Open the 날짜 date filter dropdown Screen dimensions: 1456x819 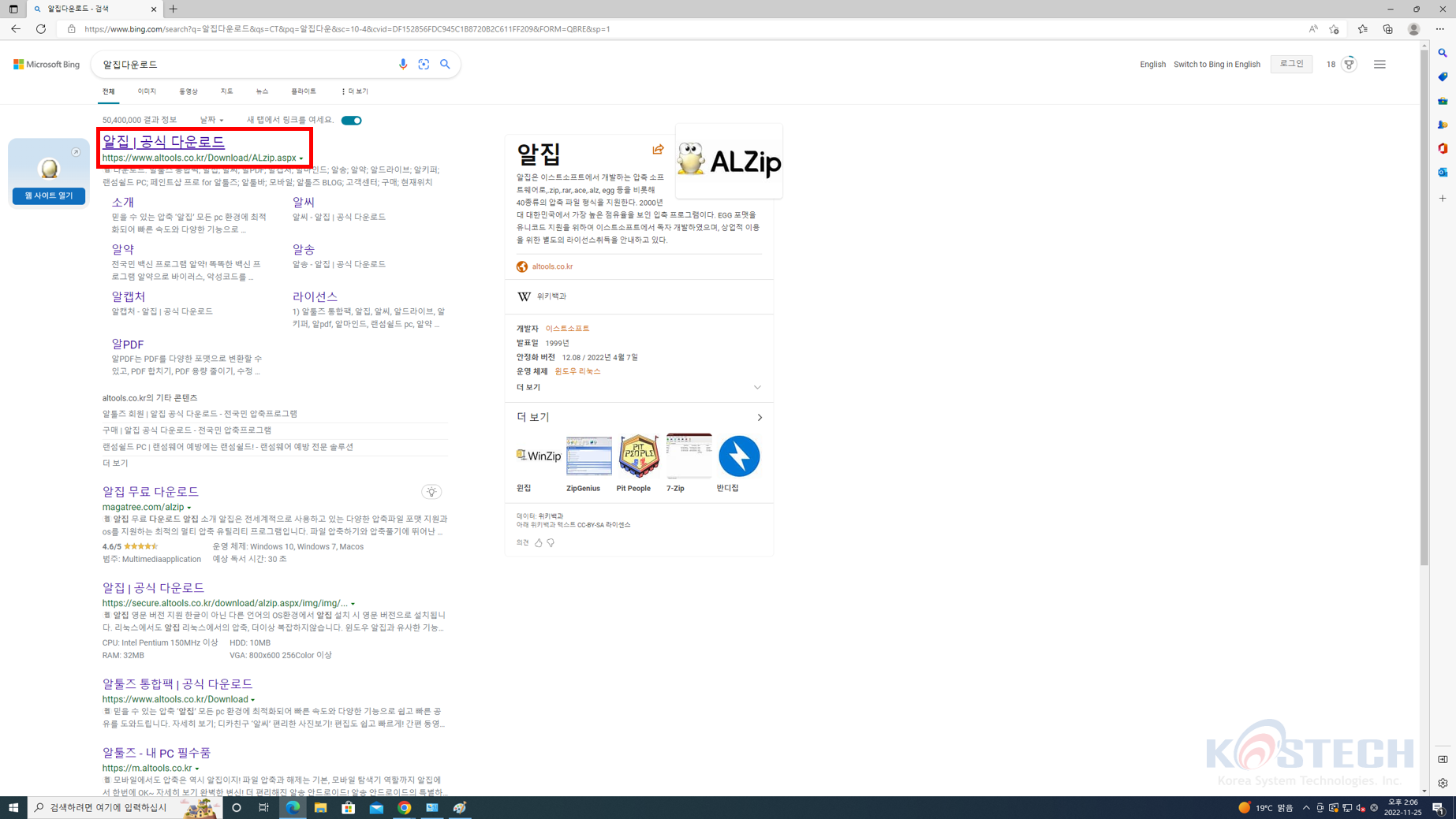click(x=211, y=121)
